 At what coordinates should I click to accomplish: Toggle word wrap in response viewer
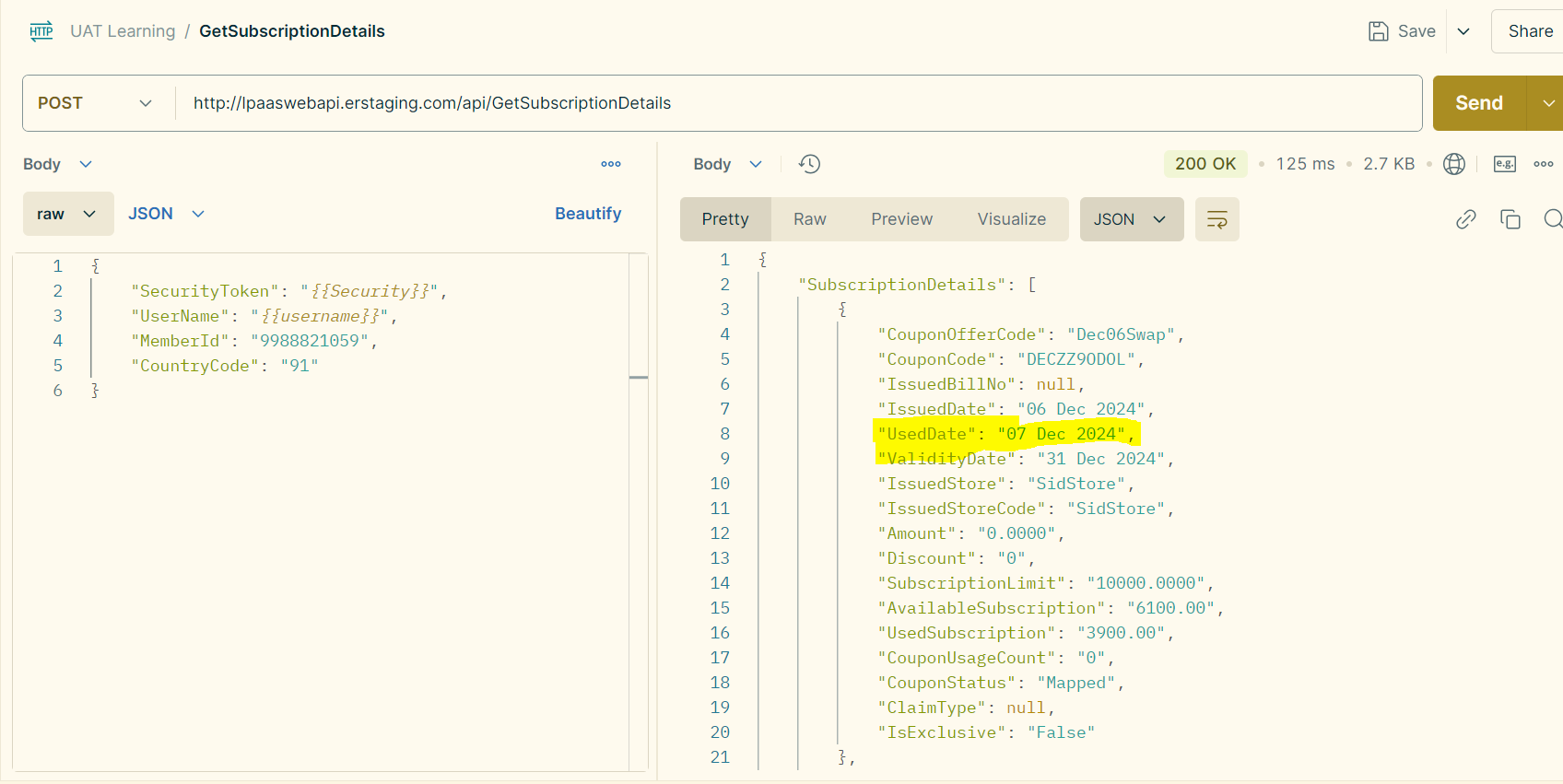[1216, 219]
